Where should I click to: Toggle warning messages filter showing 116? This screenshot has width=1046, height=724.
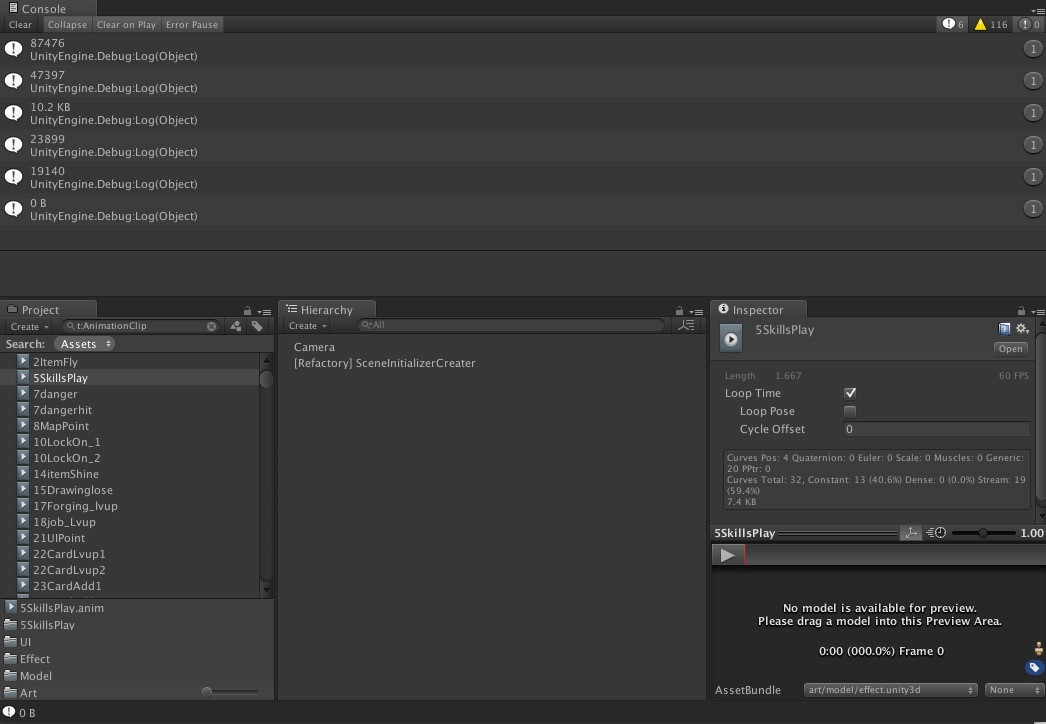click(991, 24)
